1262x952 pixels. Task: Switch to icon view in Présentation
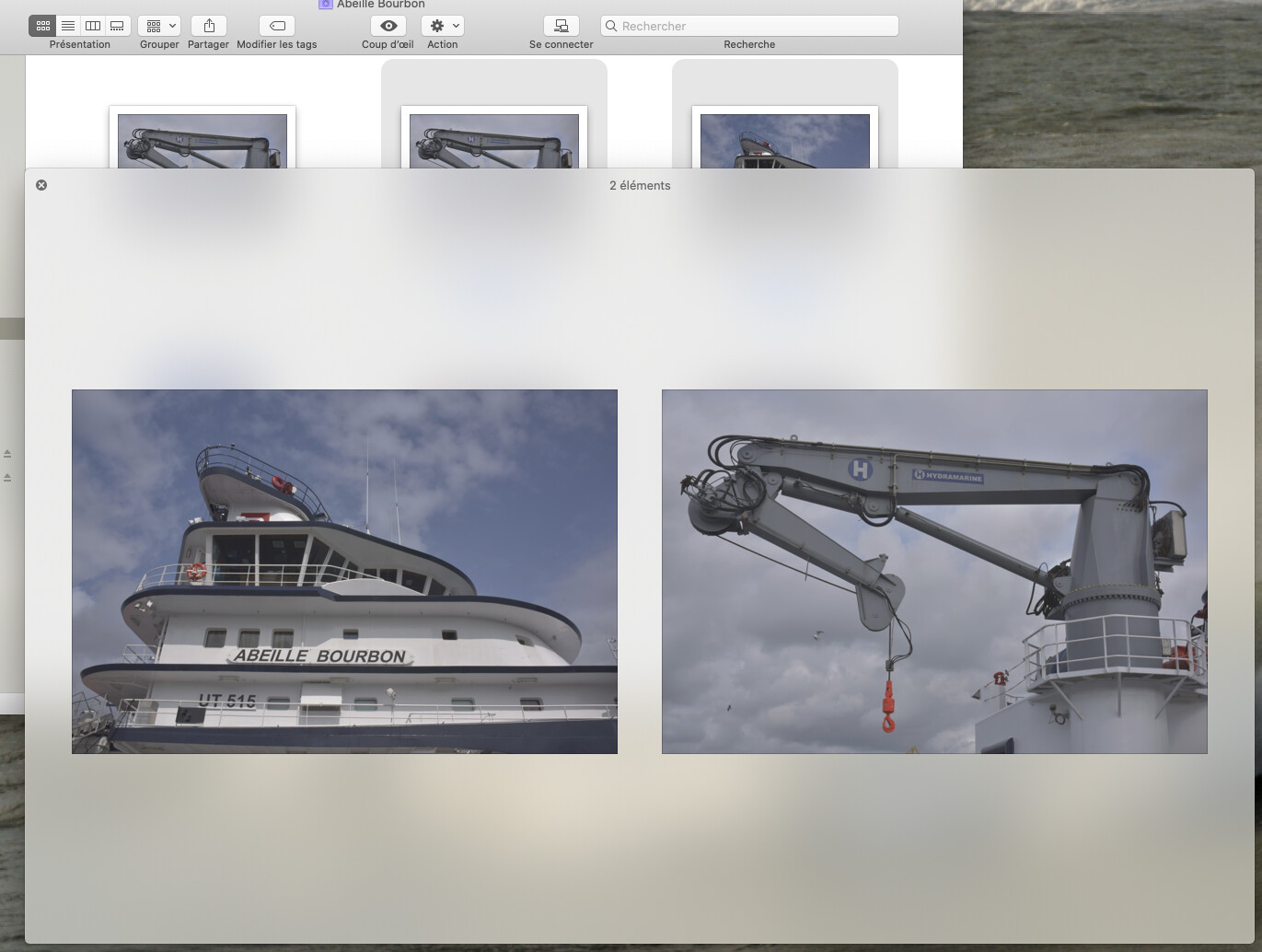click(42, 26)
